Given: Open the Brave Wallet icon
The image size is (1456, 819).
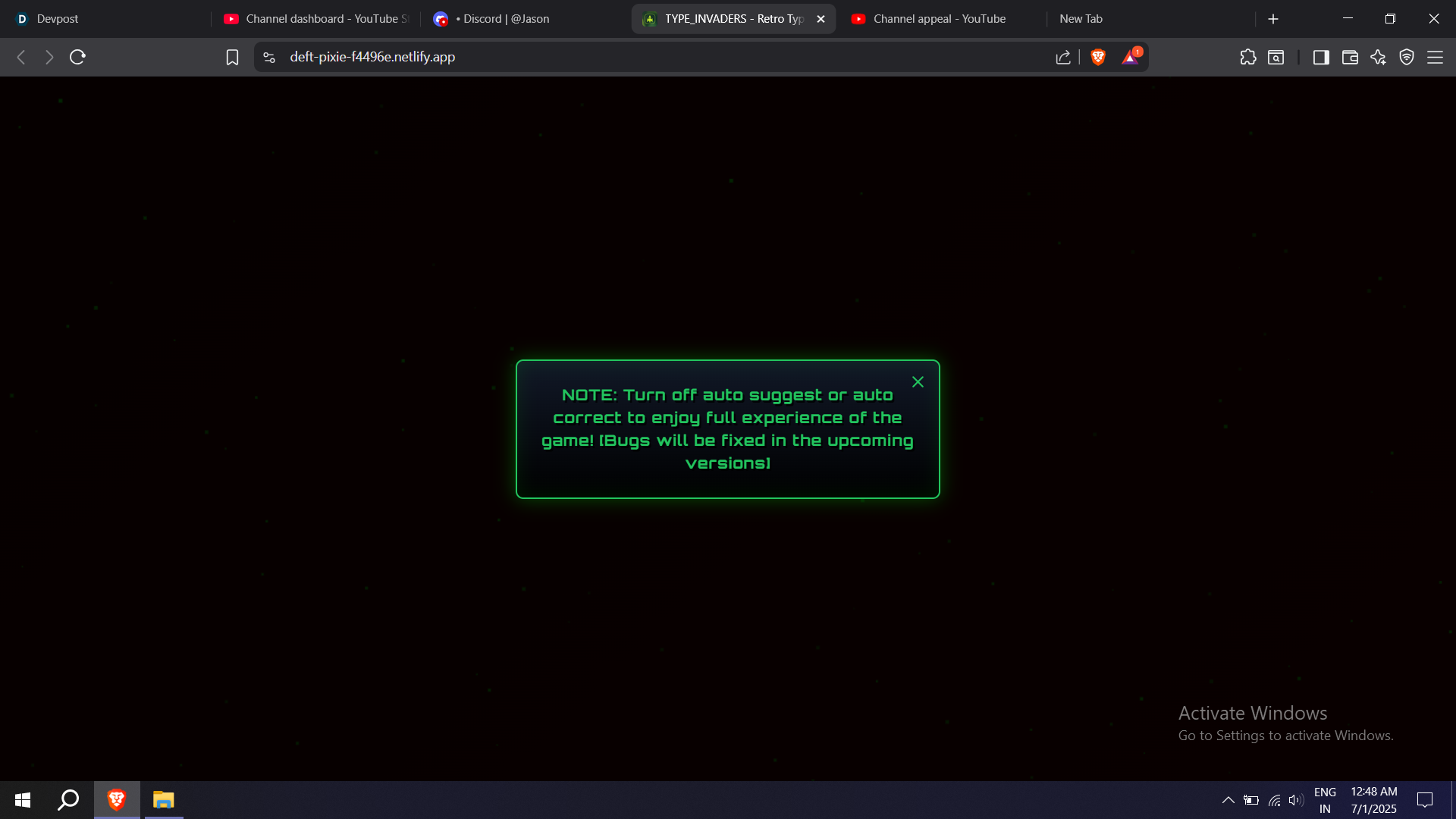Looking at the screenshot, I should click(x=1349, y=57).
